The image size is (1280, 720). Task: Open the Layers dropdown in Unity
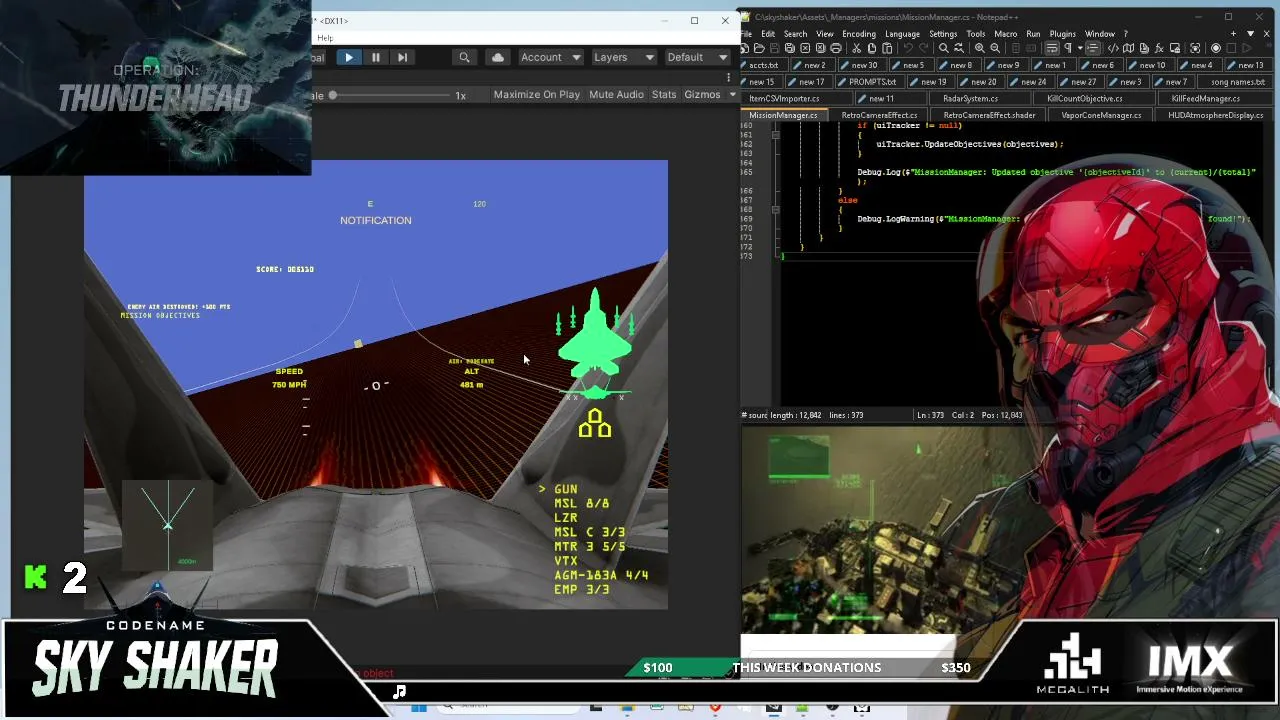623,57
